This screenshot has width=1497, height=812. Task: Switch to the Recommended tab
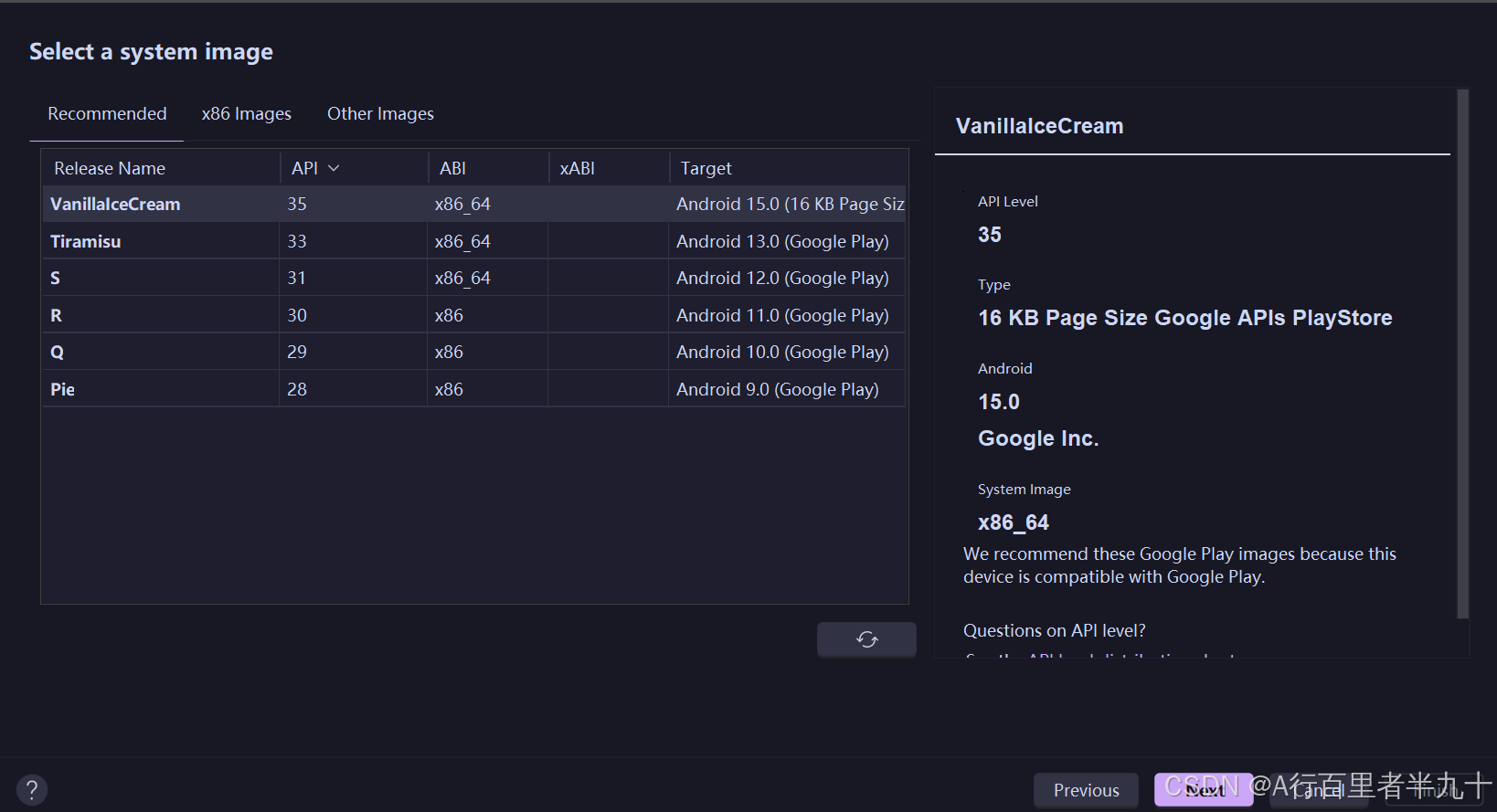(x=107, y=114)
